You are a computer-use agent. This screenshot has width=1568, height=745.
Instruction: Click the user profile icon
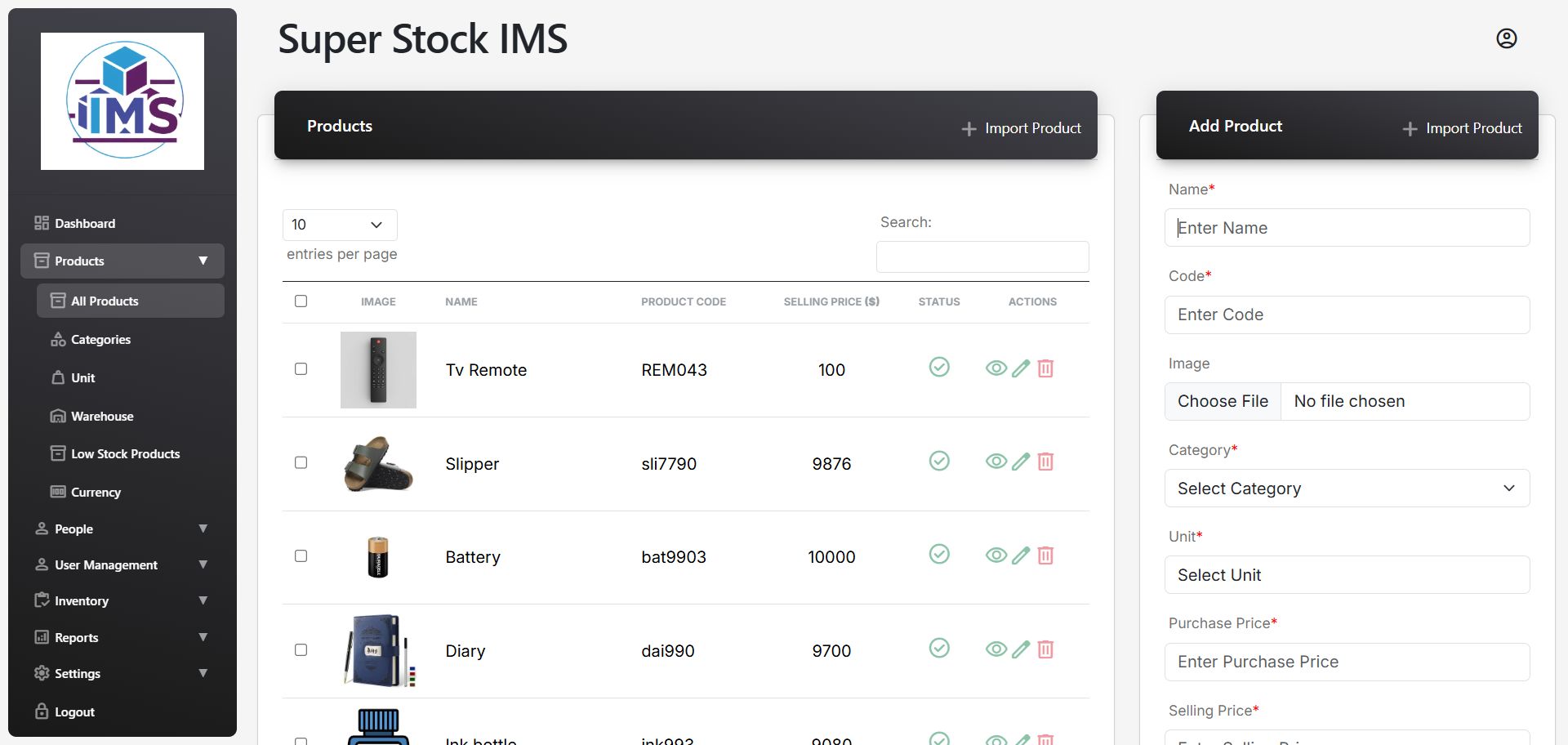pos(1506,38)
